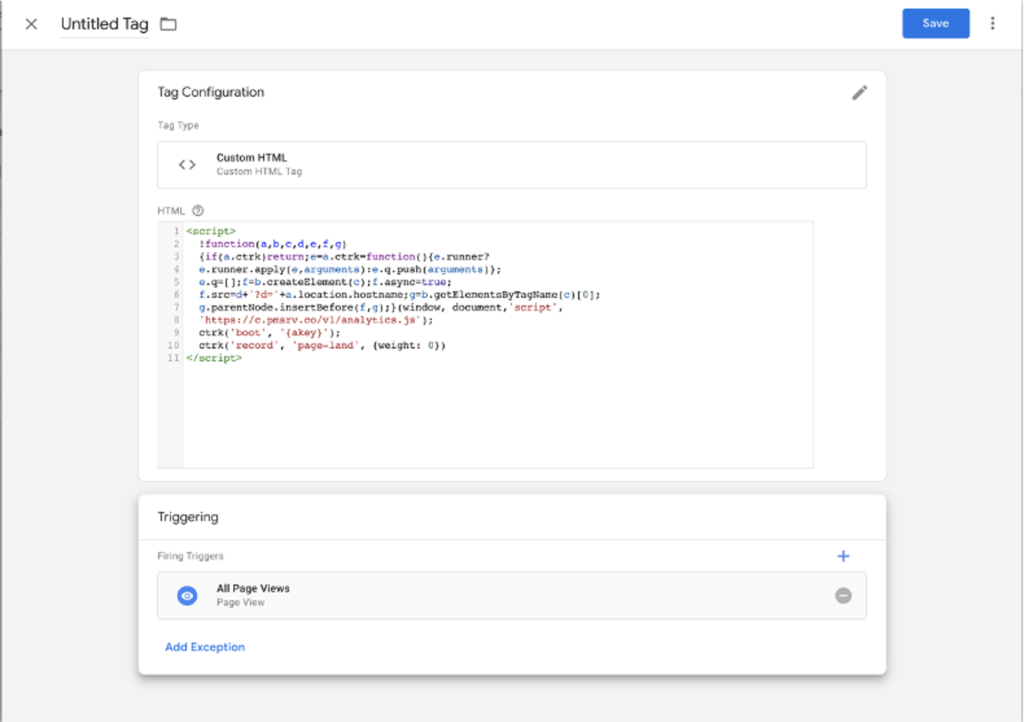Image resolution: width=1024 pixels, height=722 pixels.
Task: Click the Save button
Action: (x=935, y=24)
